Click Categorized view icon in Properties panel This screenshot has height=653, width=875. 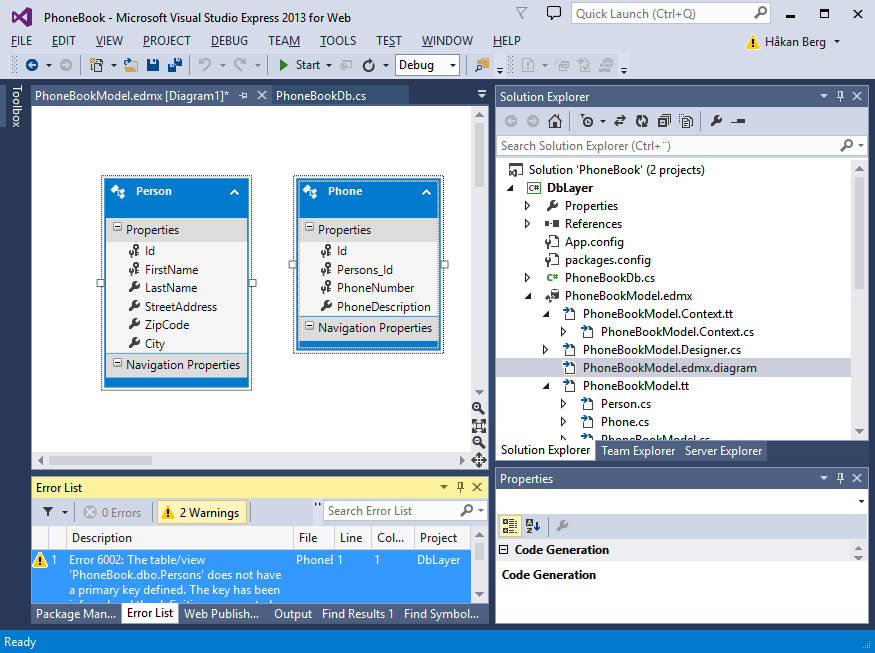510,526
